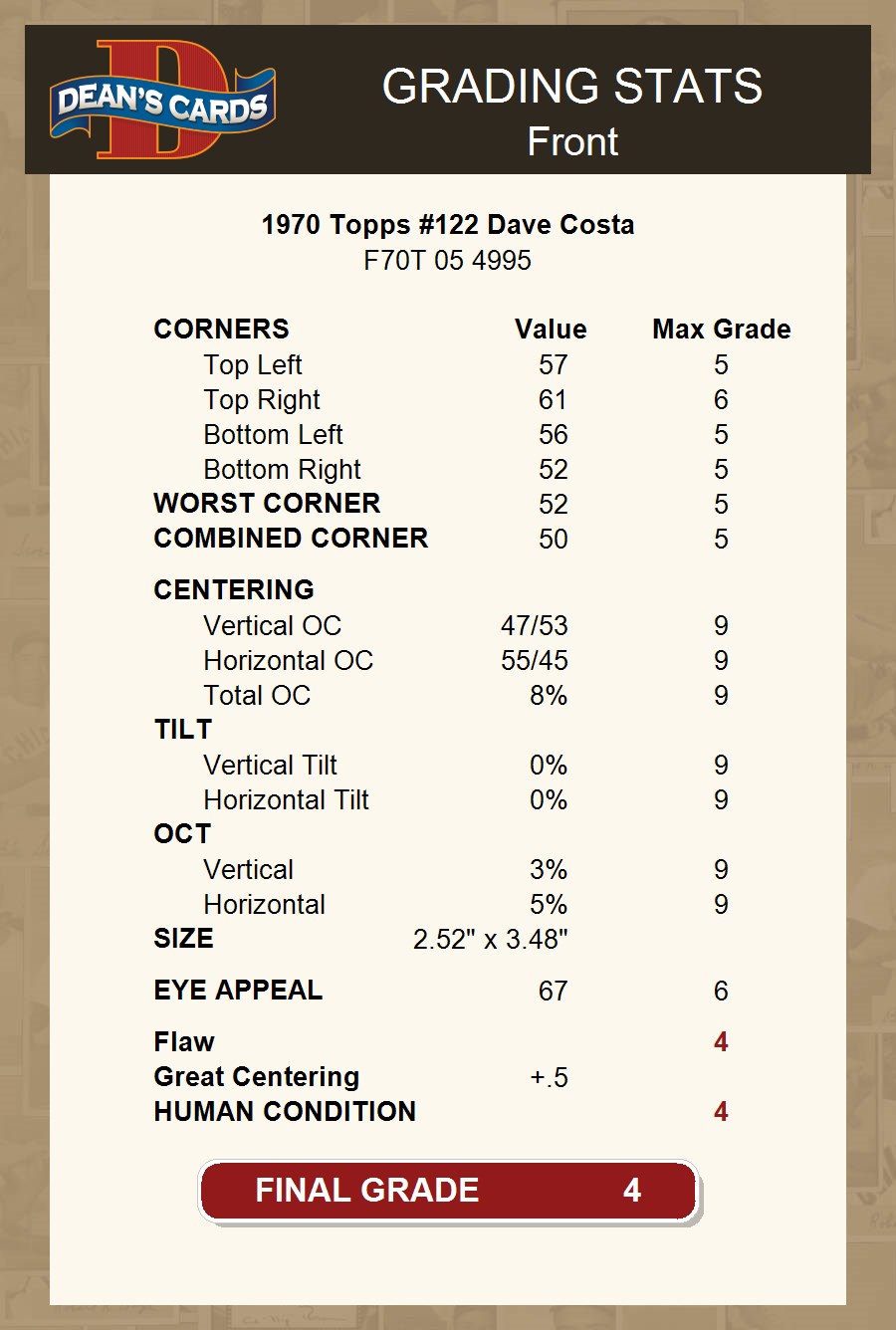This screenshot has height=1330, width=896.
Task: Select the Bottom Left corner label
Action: [273, 435]
